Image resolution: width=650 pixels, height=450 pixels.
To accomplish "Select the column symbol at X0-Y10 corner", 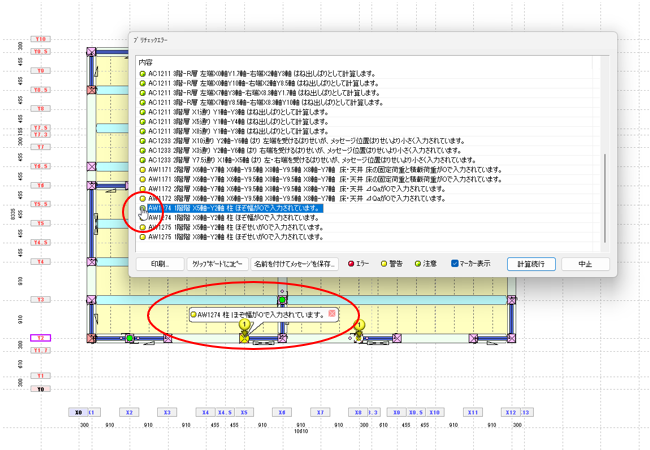I will click(91, 52).
